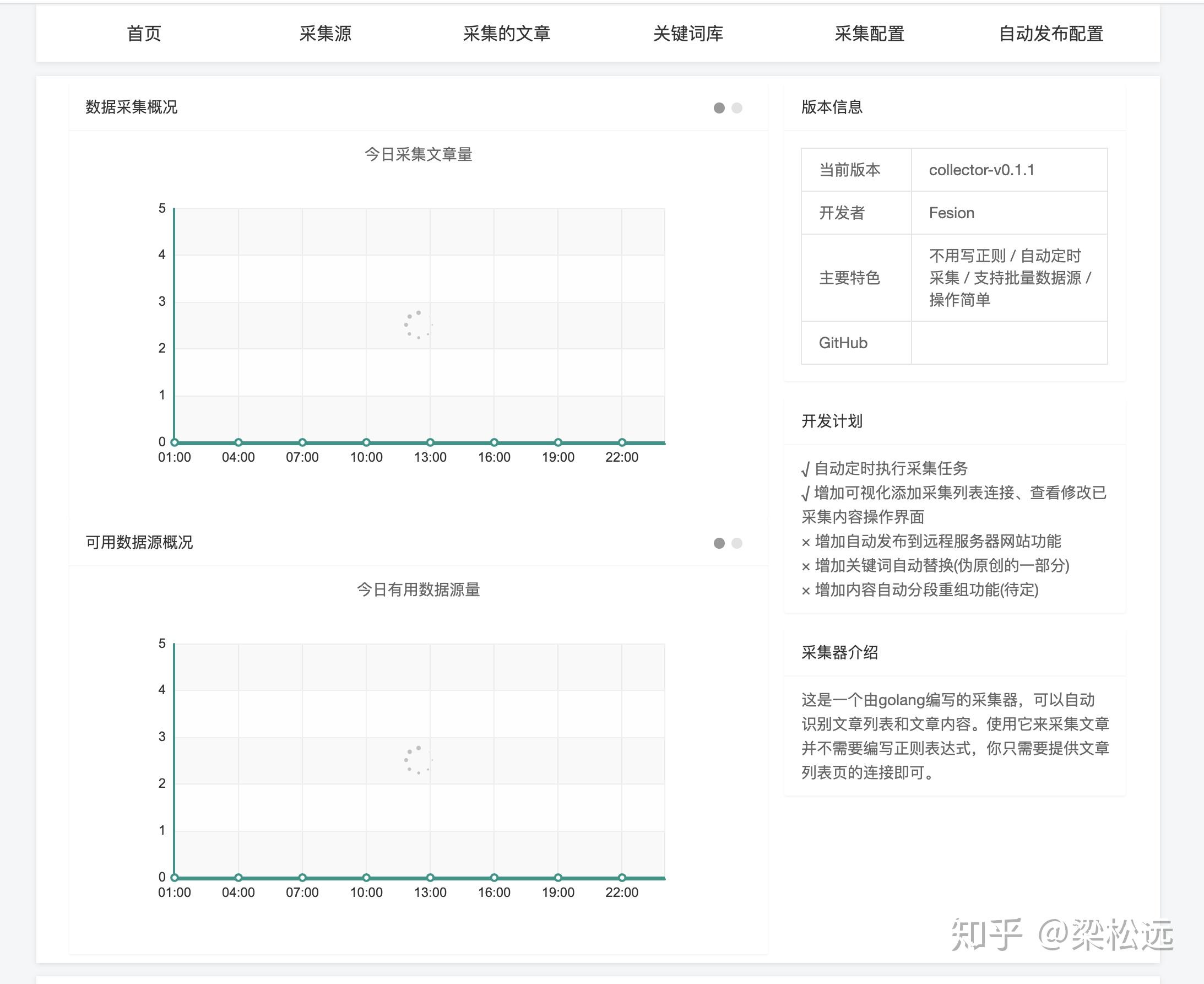Screen dimensions: 1204x984
Task: Click 19:00 data point in 今日采集文章量 chart
Action: click(558, 442)
